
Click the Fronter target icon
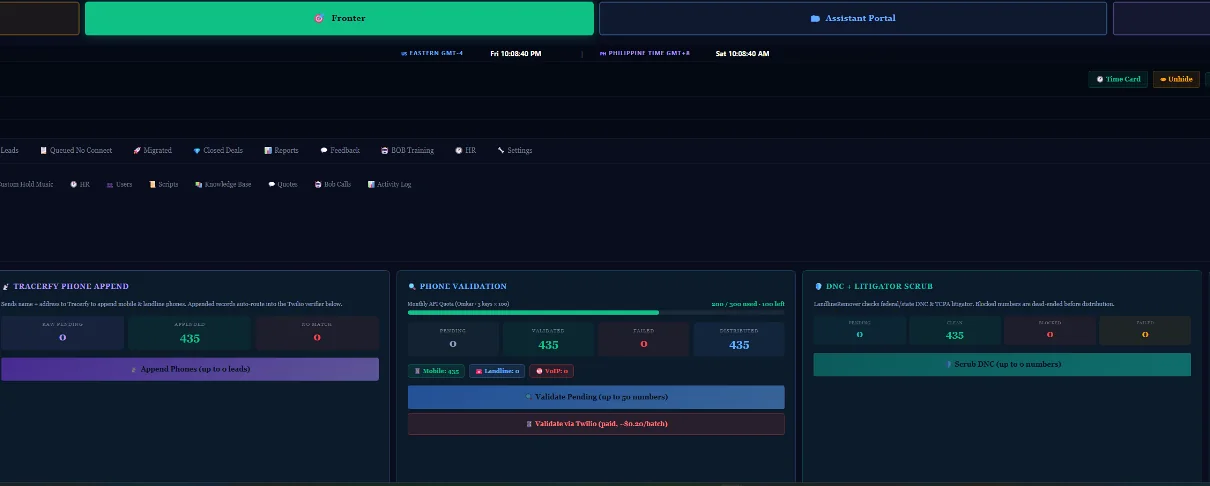pyautogui.click(x=319, y=18)
